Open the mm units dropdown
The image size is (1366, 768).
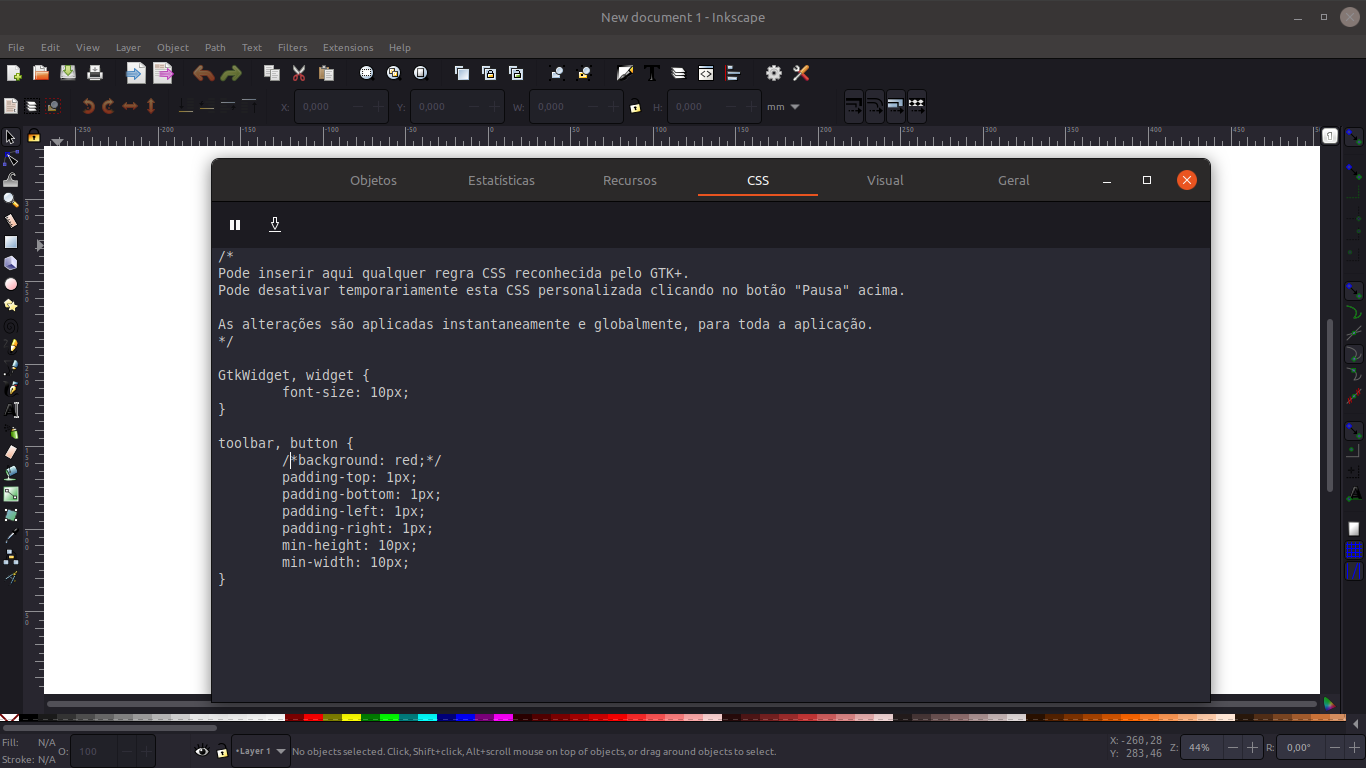click(784, 107)
